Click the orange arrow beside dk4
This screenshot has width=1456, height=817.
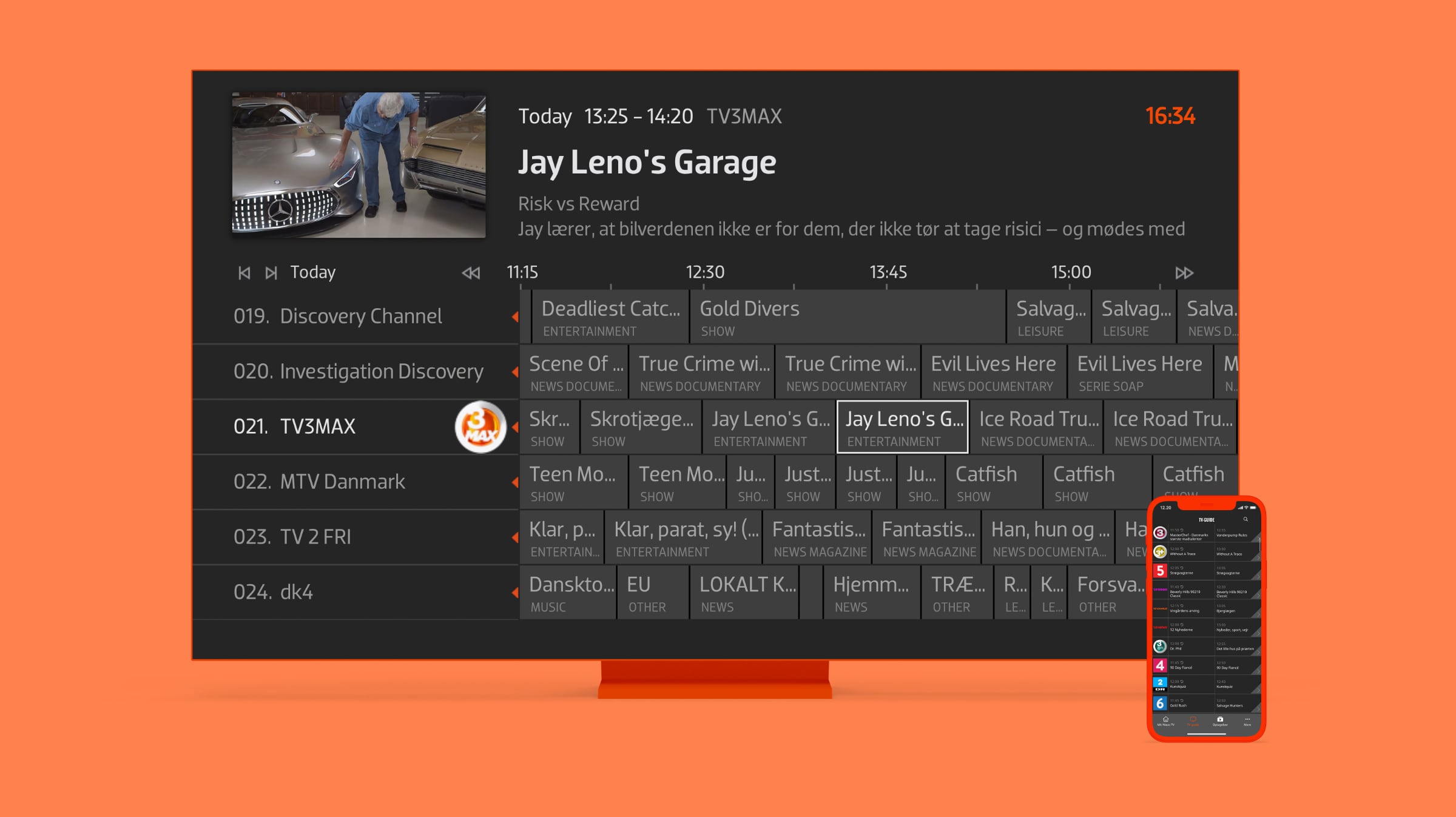pos(515,593)
